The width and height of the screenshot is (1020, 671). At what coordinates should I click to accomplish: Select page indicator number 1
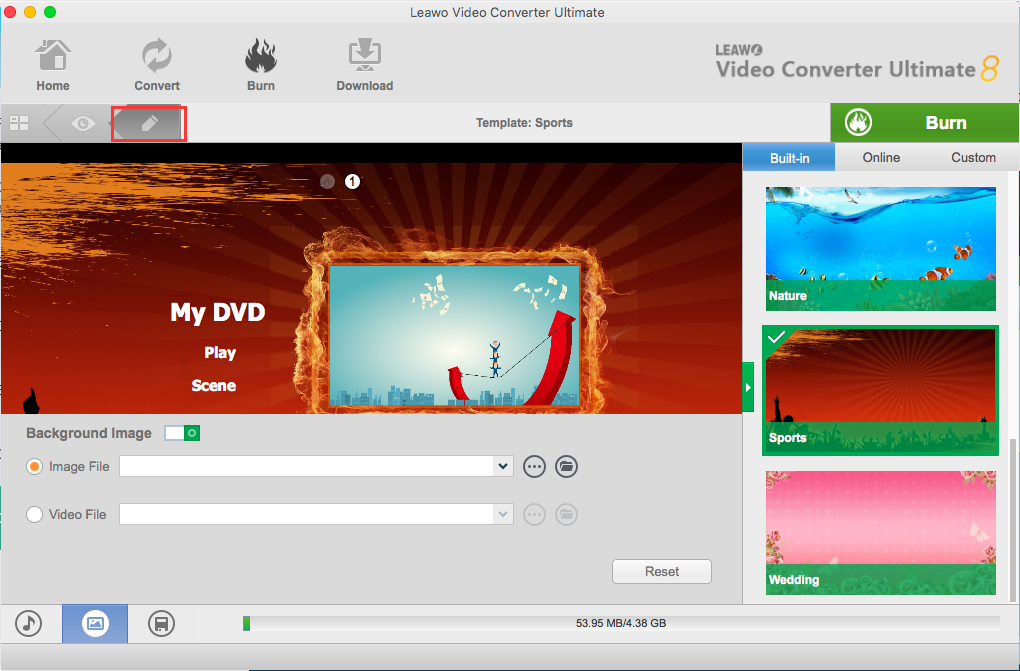coord(352,182)
